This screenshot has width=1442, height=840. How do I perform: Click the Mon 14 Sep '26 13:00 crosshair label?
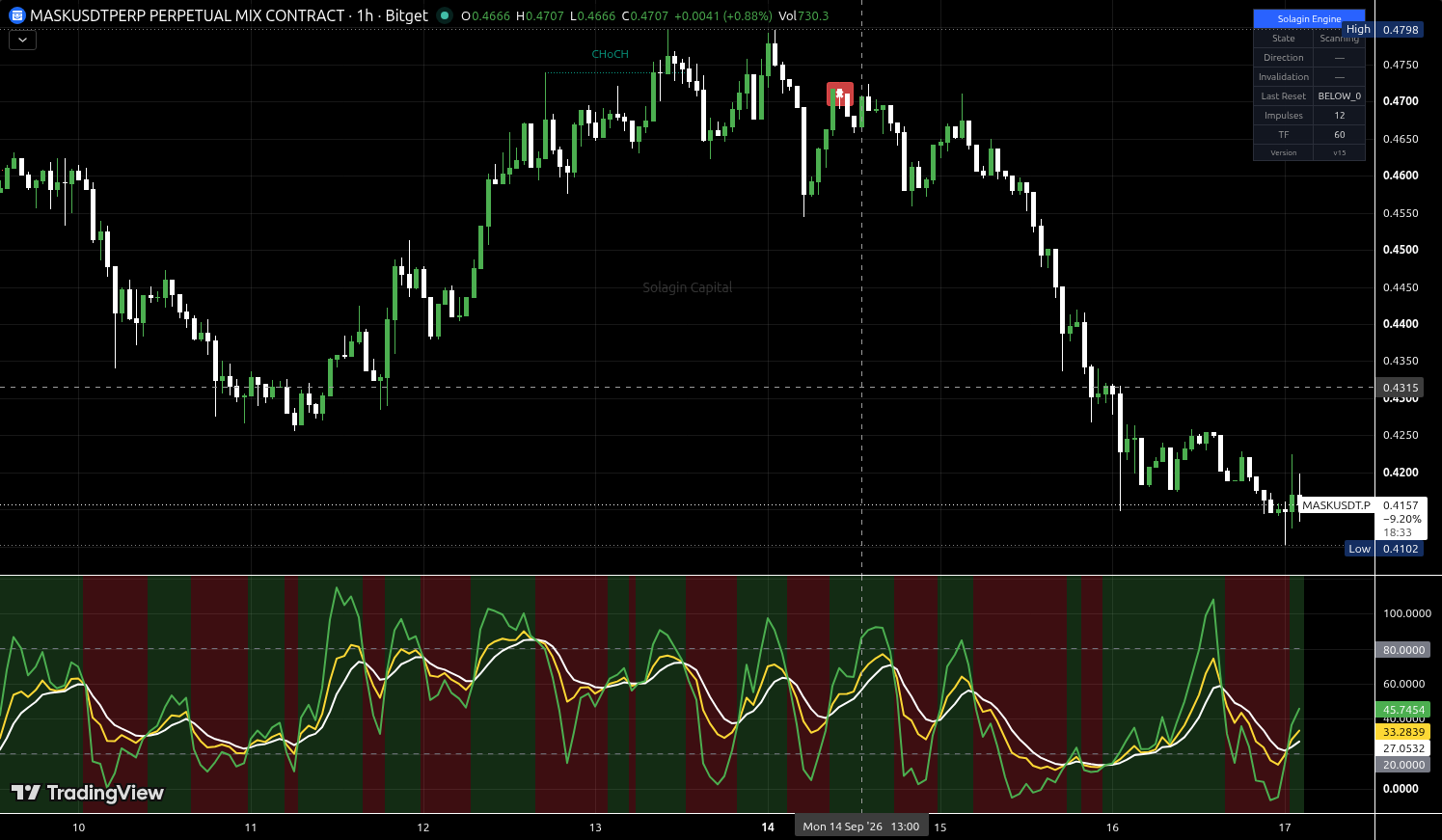click(x=861, y=826)
